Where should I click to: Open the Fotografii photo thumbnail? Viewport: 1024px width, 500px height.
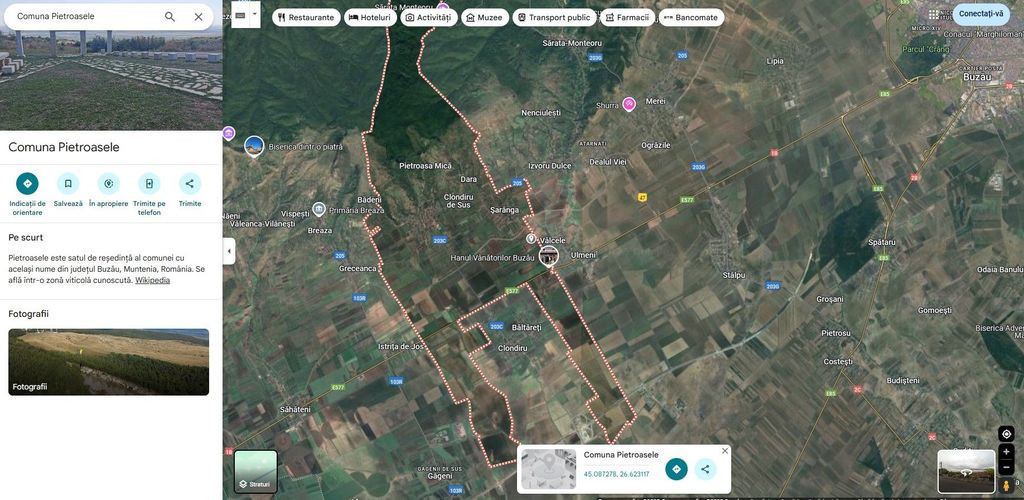[108, 362]
